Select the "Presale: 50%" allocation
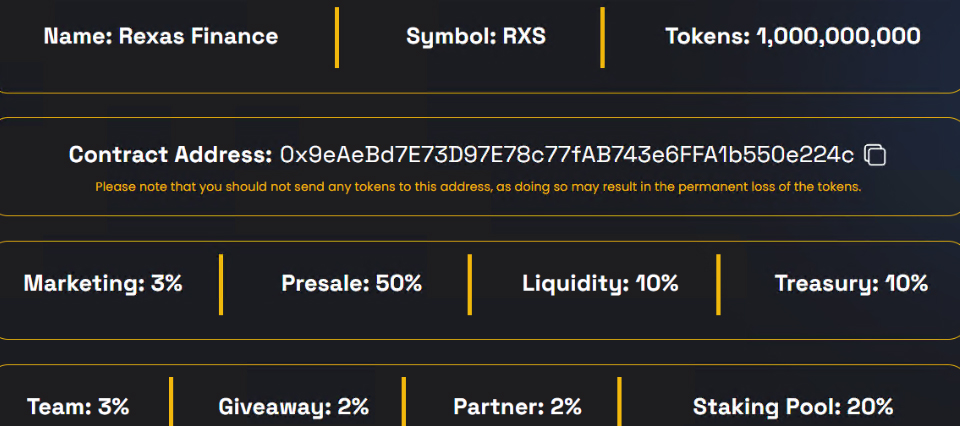Image resolution: width=960 pixels, height=426 pixels. point(351,283)
